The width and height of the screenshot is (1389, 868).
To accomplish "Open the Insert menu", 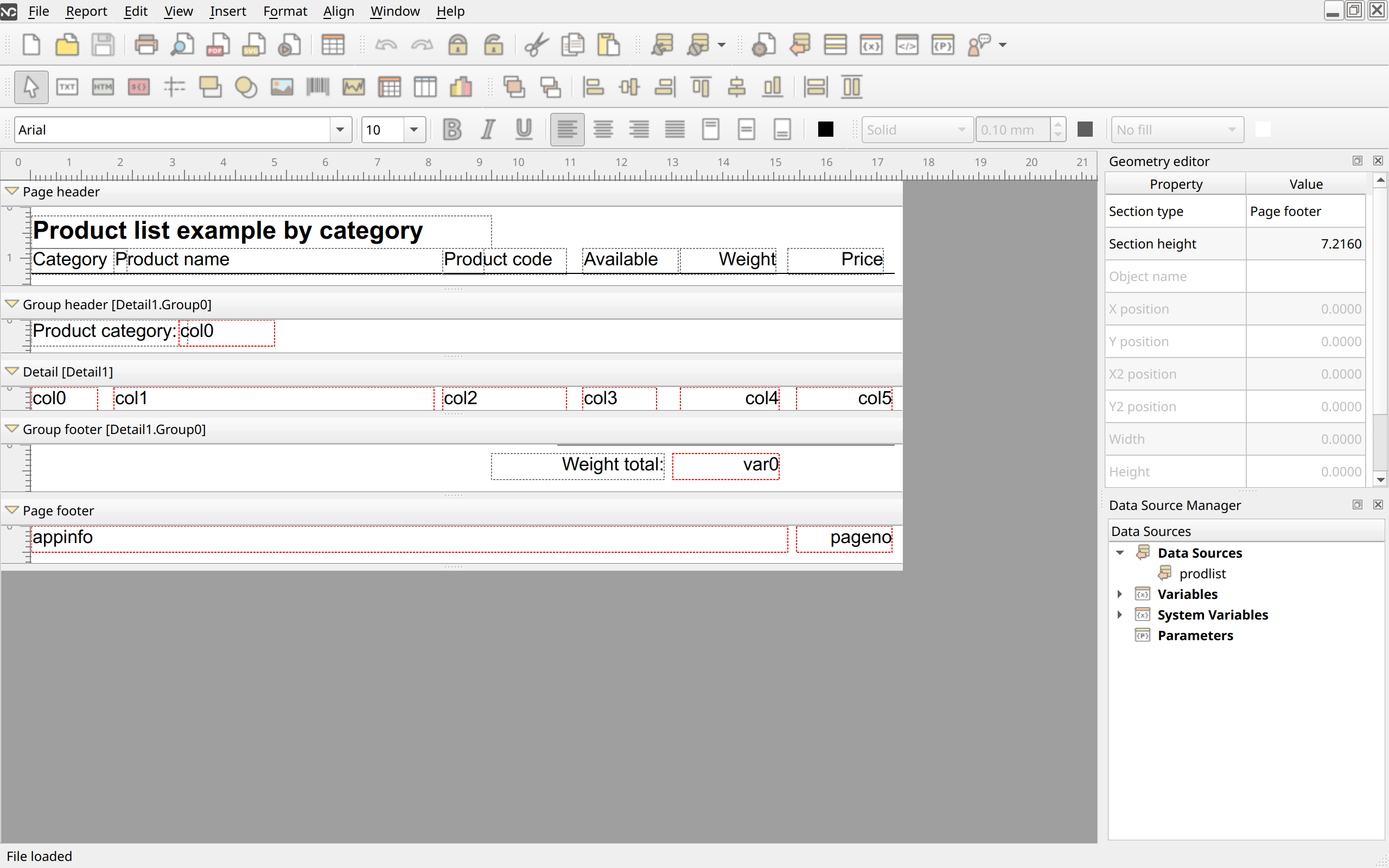I will [x=228, y=11].
